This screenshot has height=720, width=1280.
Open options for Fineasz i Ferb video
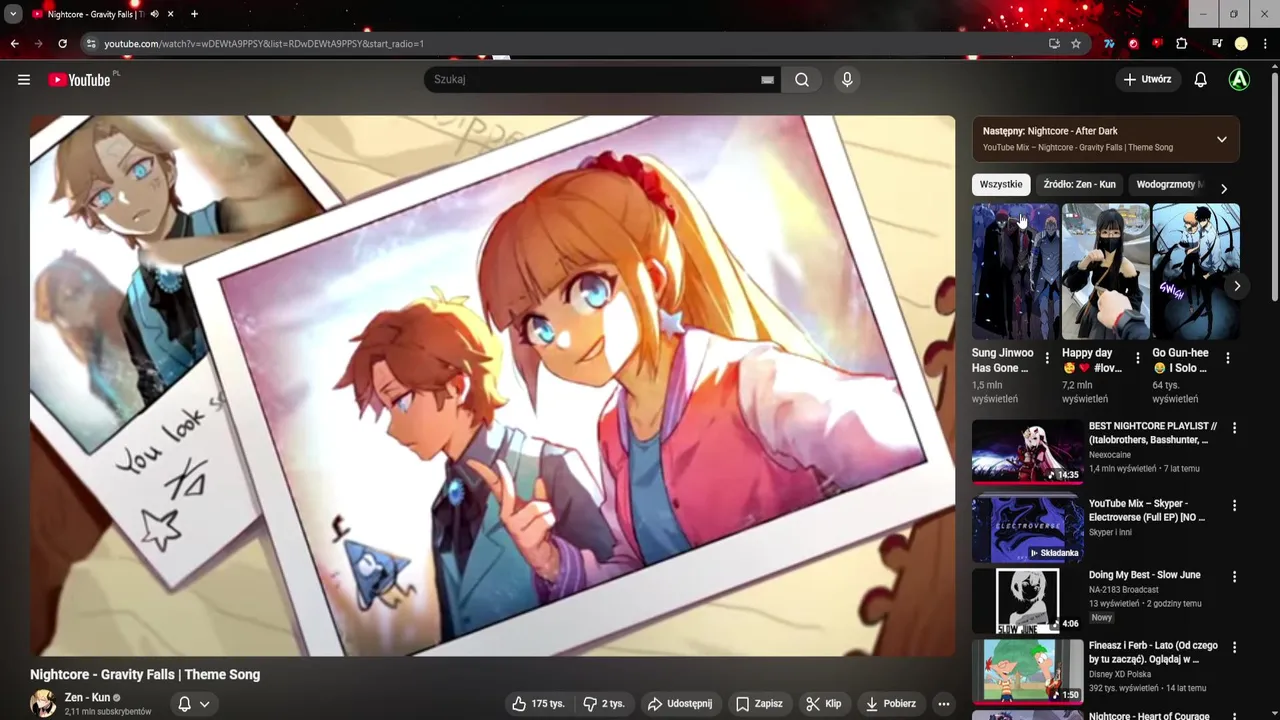coord(1234,648)
